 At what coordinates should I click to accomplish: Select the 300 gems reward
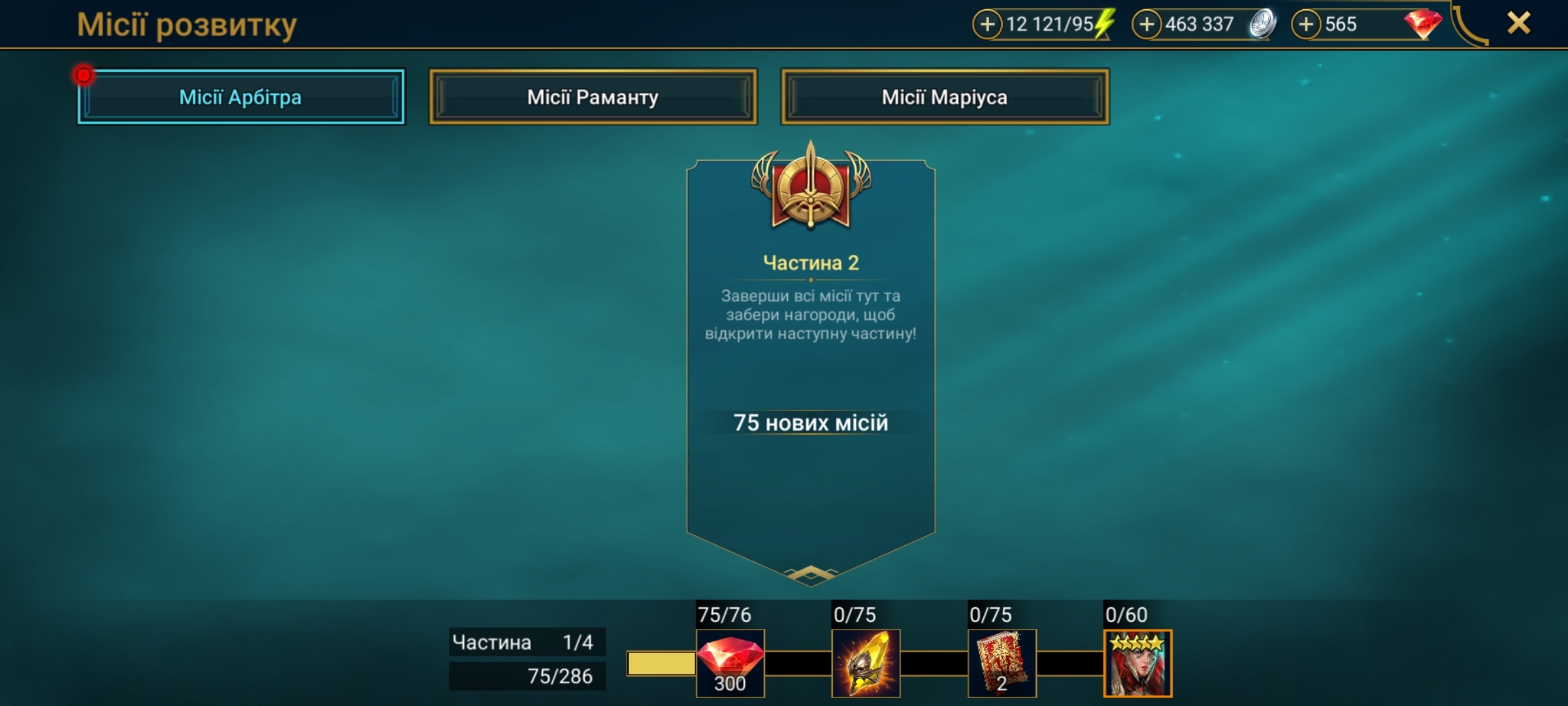click(730, 663)
